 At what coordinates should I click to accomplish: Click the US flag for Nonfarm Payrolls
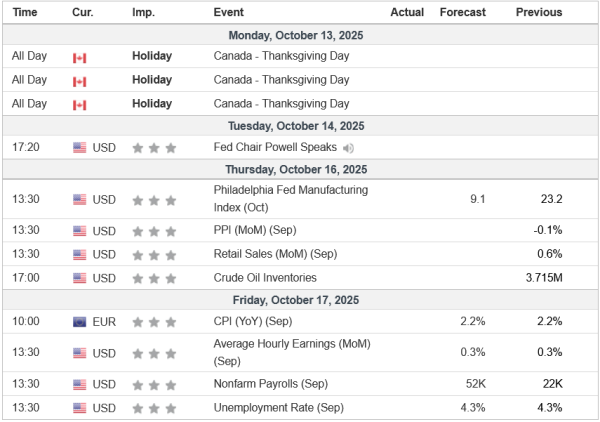pyautogui.click(x=80, y=384)
